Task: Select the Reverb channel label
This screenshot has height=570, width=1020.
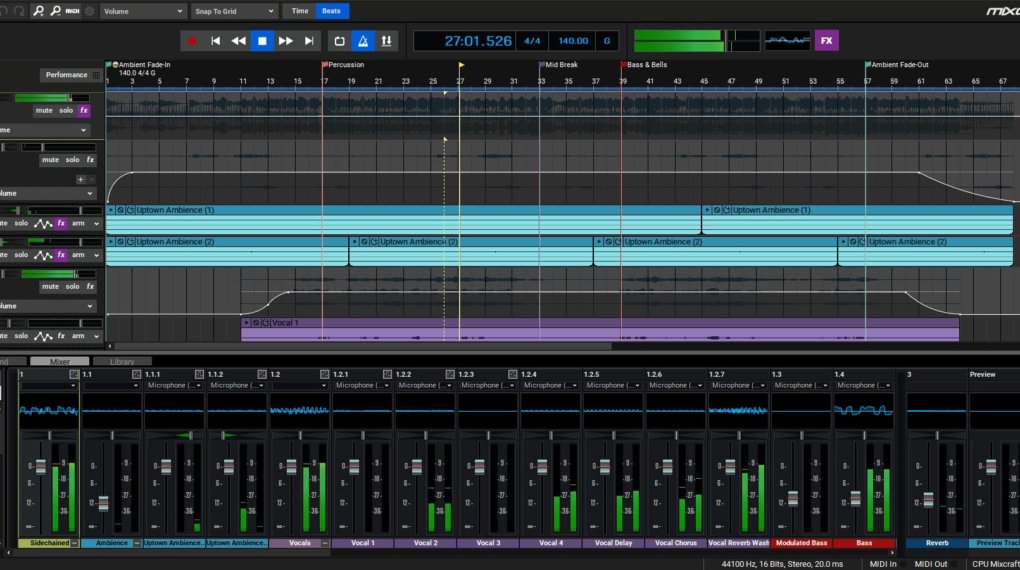Action: pyautogui.click(x=937, y=543)
